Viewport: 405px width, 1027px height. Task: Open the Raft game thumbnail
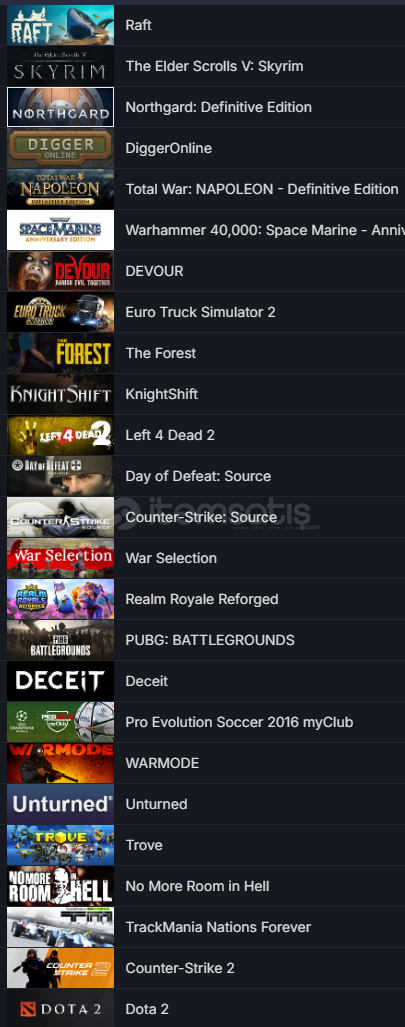click(x=60, y=25)
